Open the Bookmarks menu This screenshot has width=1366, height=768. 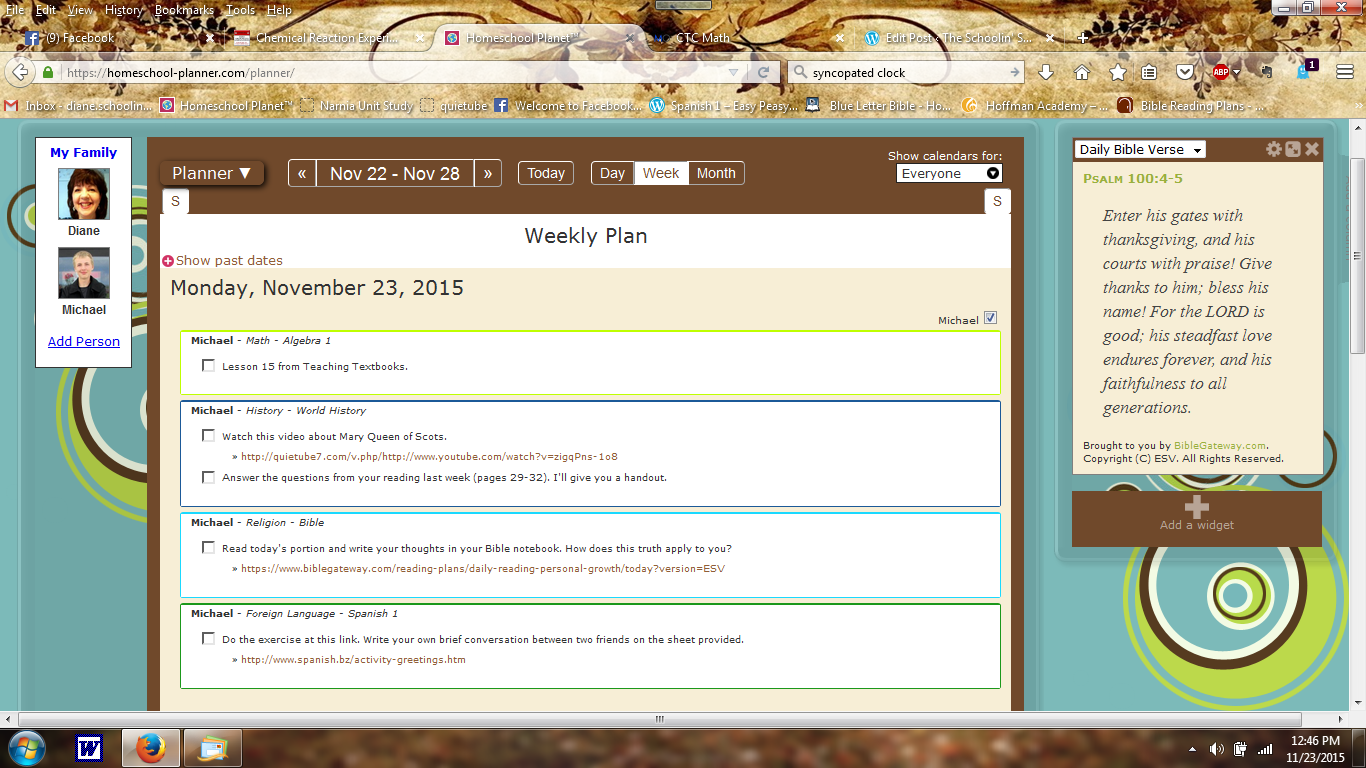pyautogui.click(x=184, y=10)
